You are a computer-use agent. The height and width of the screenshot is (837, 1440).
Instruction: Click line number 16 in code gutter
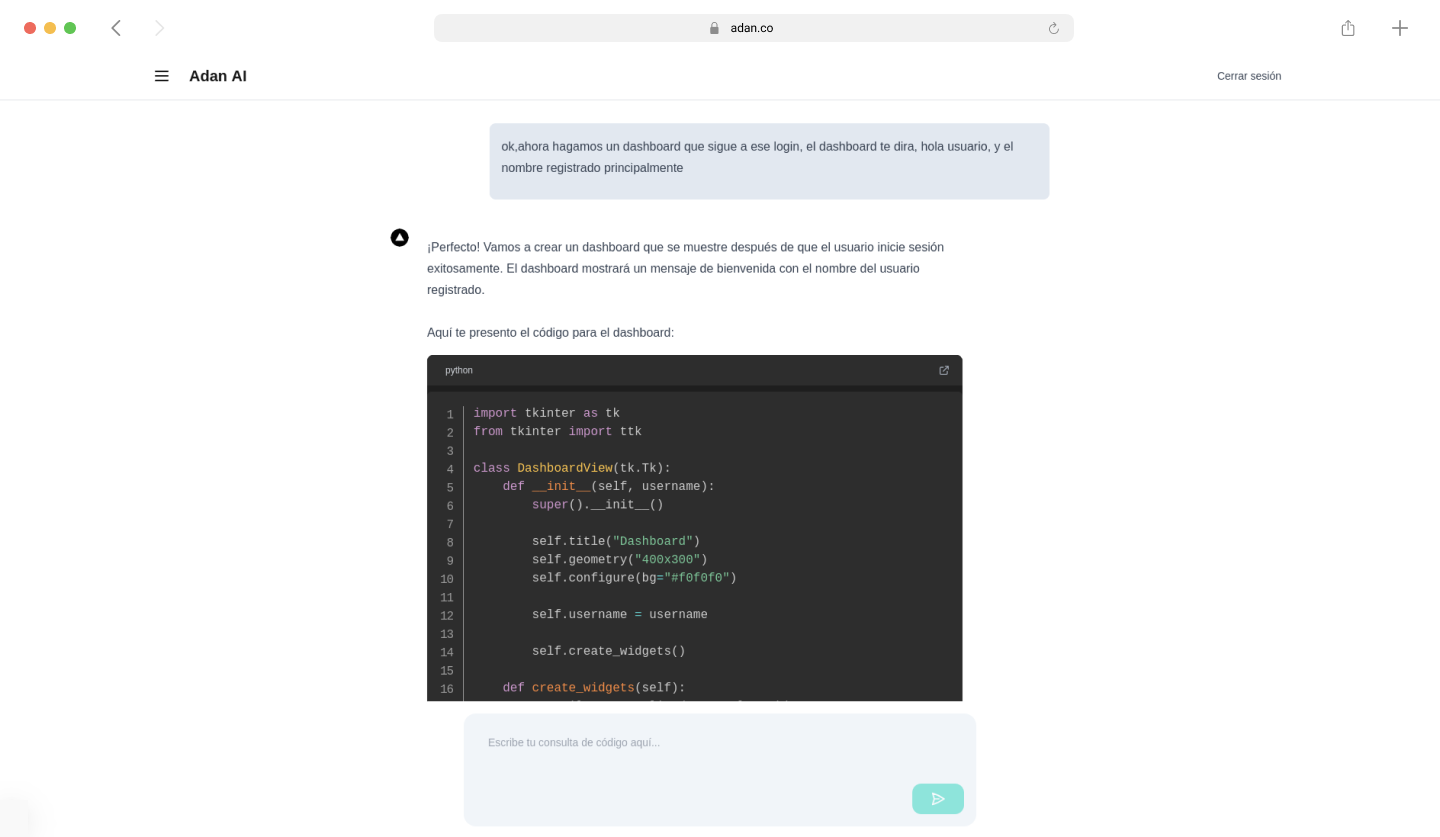447,689
